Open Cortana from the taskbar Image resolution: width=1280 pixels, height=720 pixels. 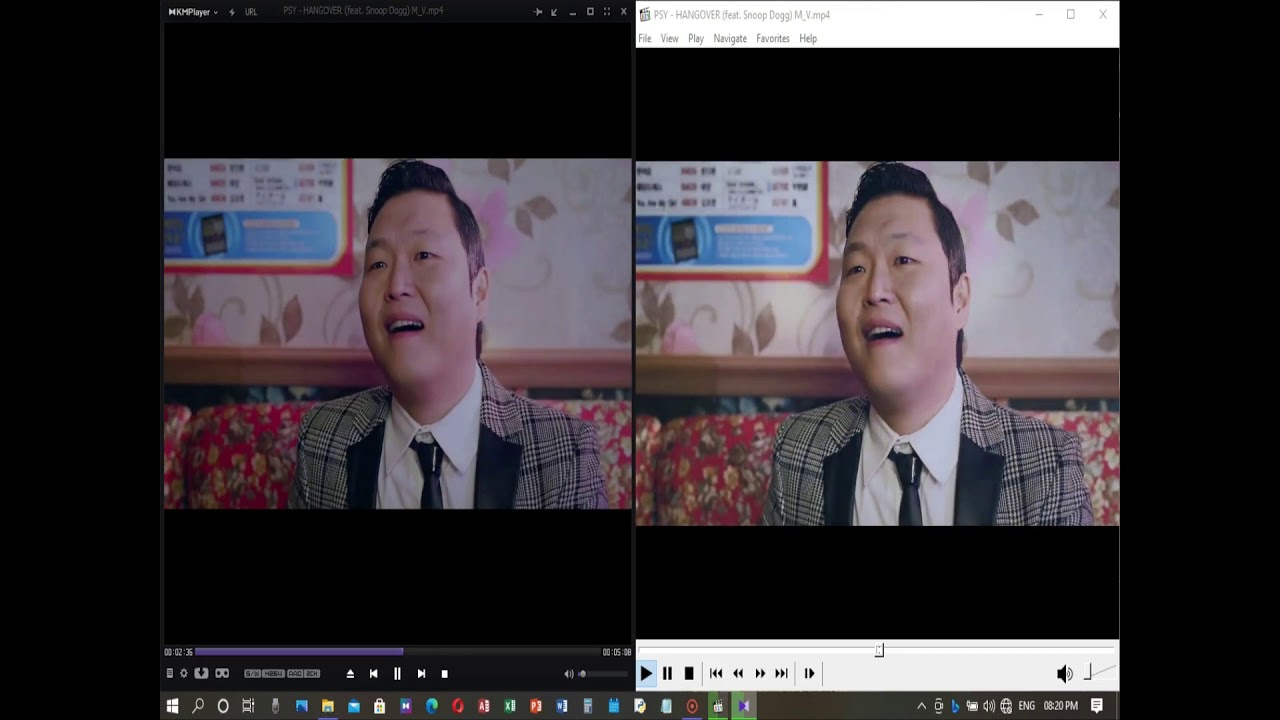[x=223, y=706]
